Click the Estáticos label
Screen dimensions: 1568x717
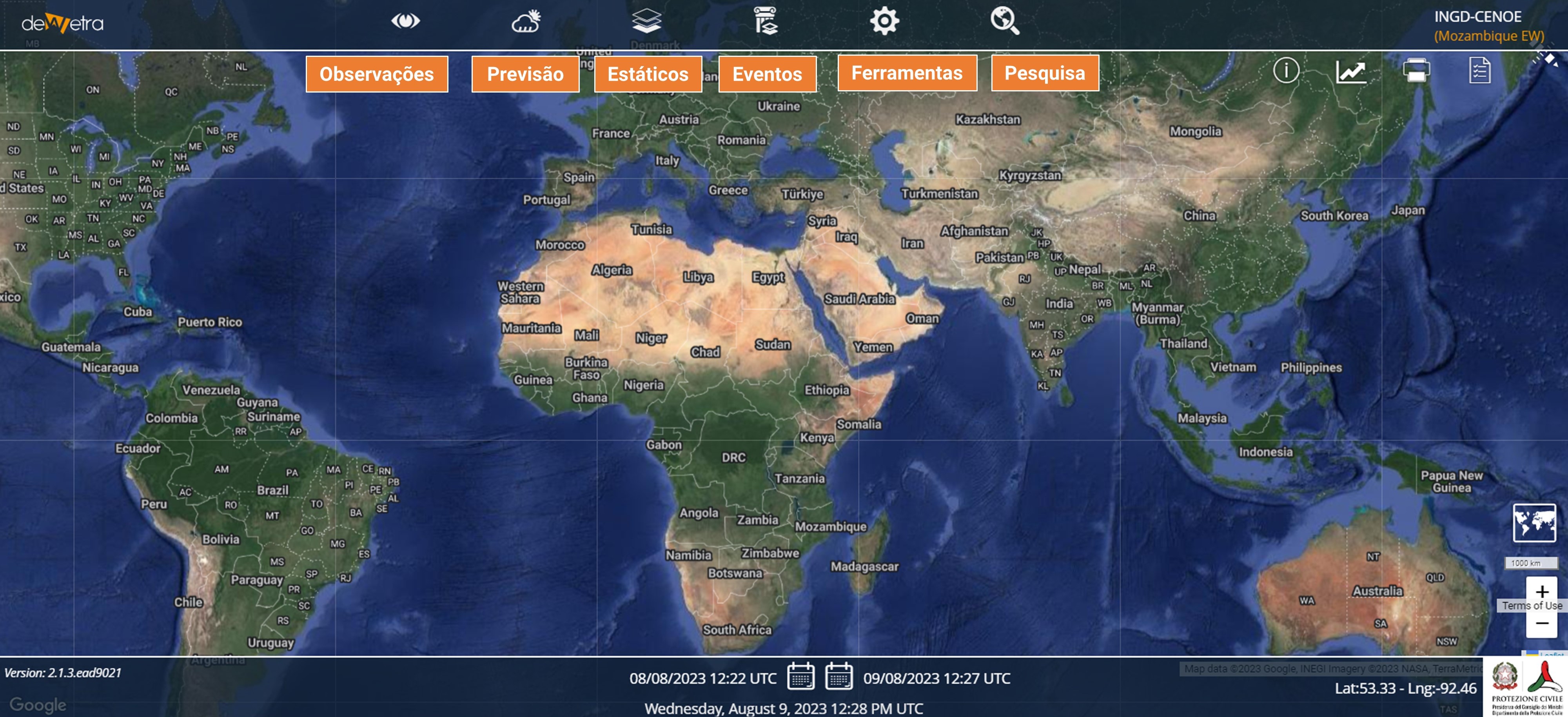[648, 74]
